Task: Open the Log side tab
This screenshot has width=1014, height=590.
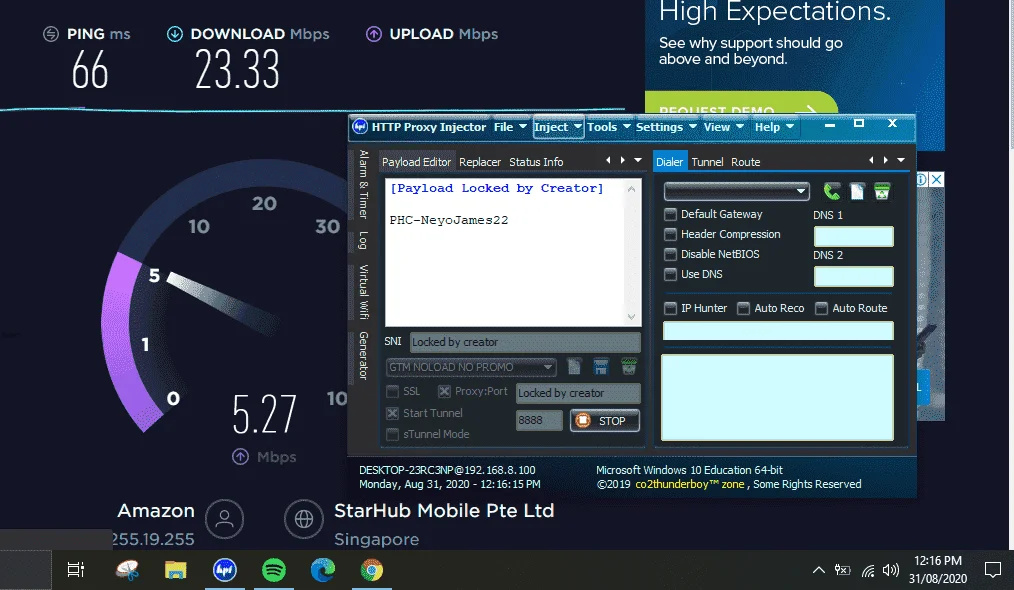Action: tap(363, 241)
